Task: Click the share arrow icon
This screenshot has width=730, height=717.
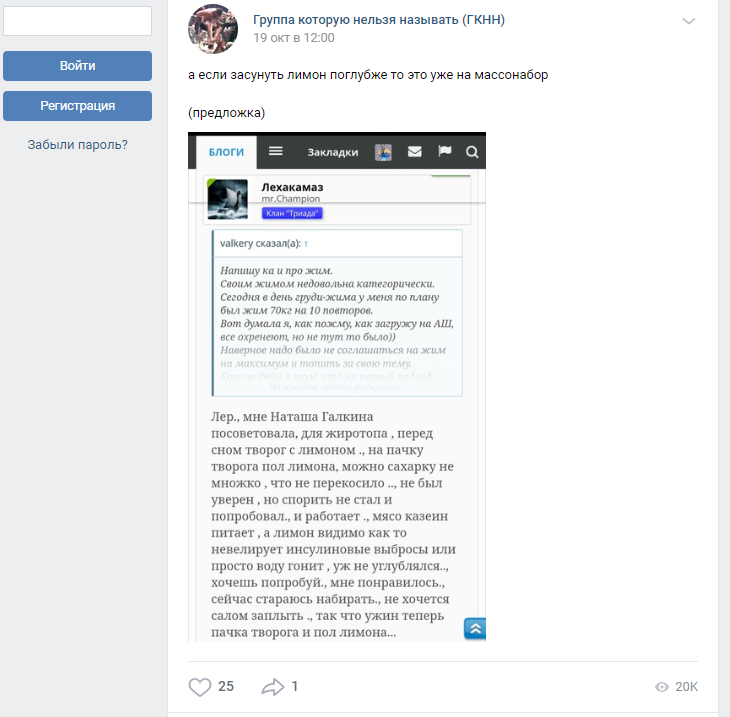Action: pos(272,687)
